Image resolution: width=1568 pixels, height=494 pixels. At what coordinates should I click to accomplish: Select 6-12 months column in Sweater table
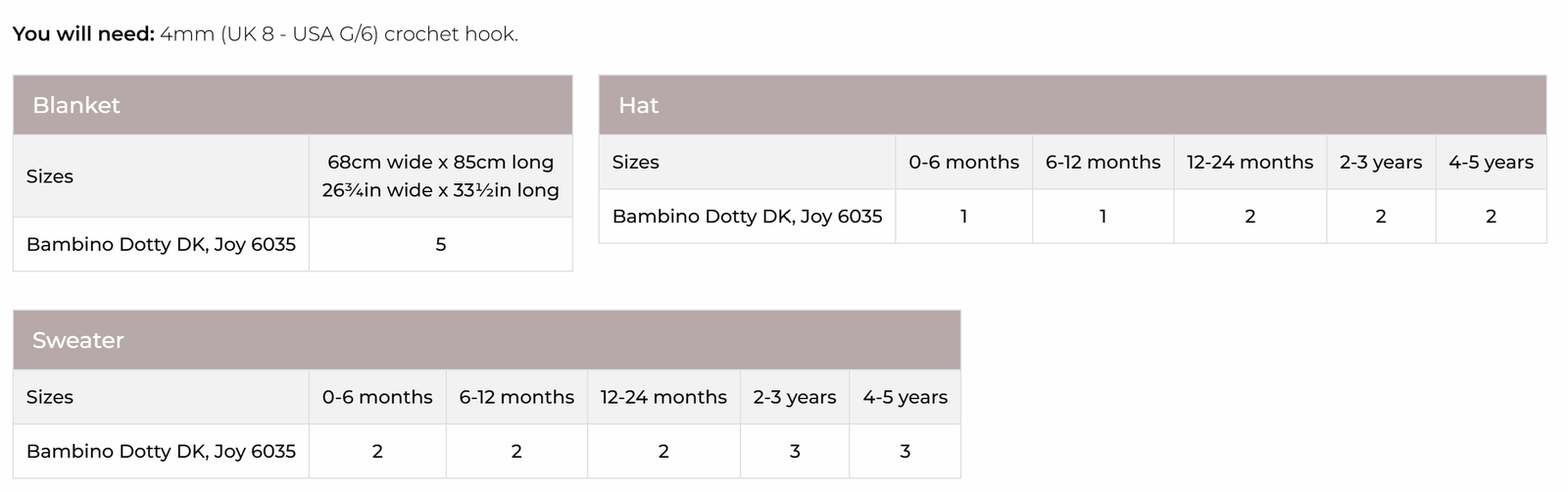tap(516, 397)
